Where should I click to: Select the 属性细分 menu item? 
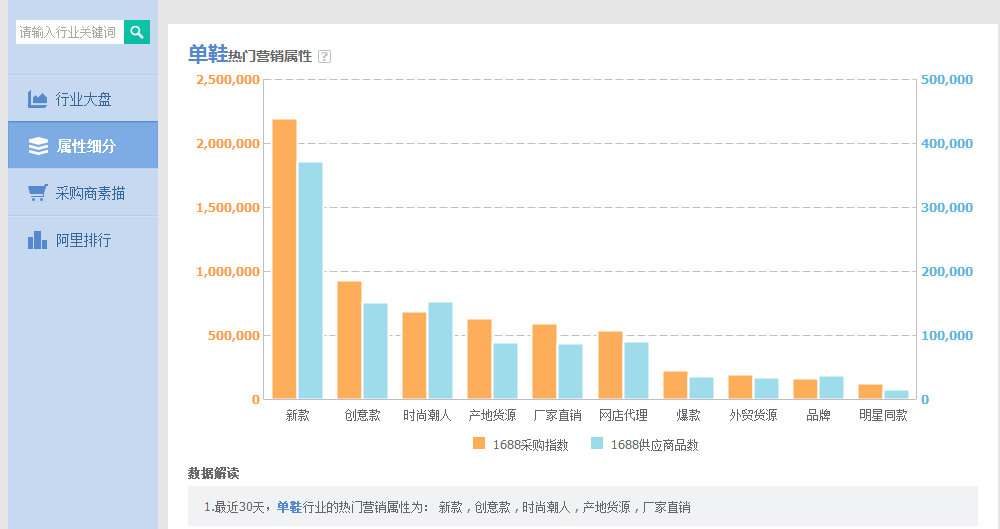tap(86, 146)
